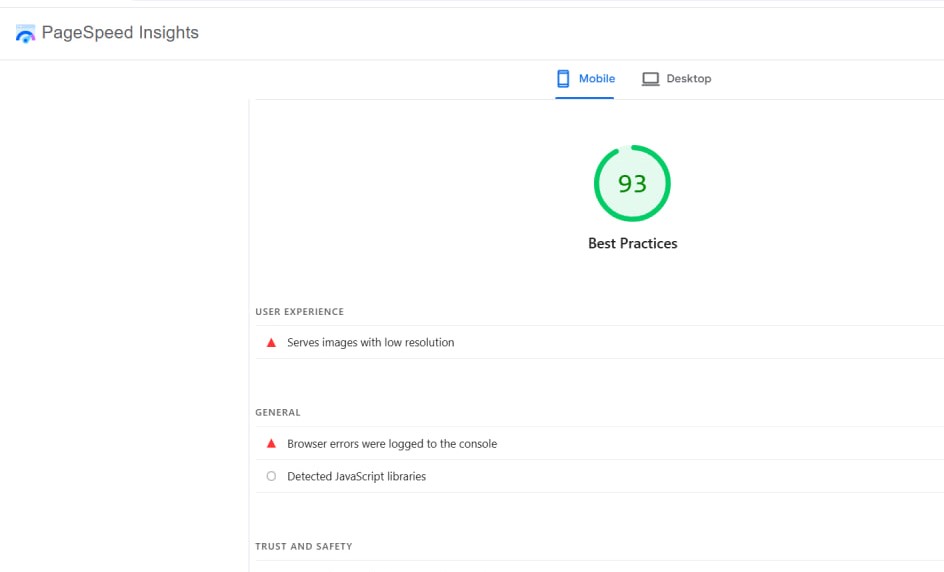Click the PageSpeed Insights title text
944x572 pixels.
(x=120, y=33)
